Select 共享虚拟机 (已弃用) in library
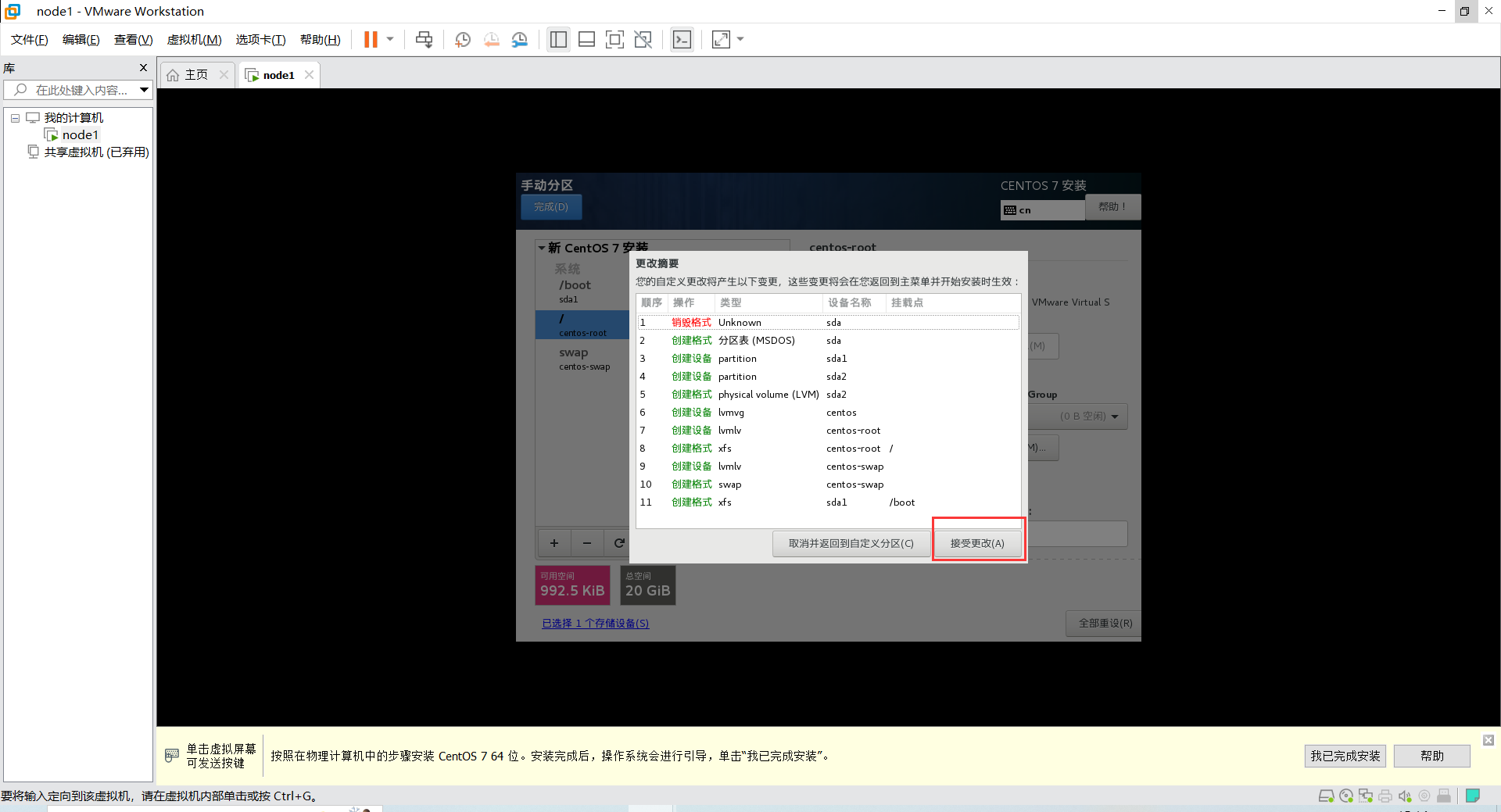Viewport: 1501px width, 812px height. 96,152
